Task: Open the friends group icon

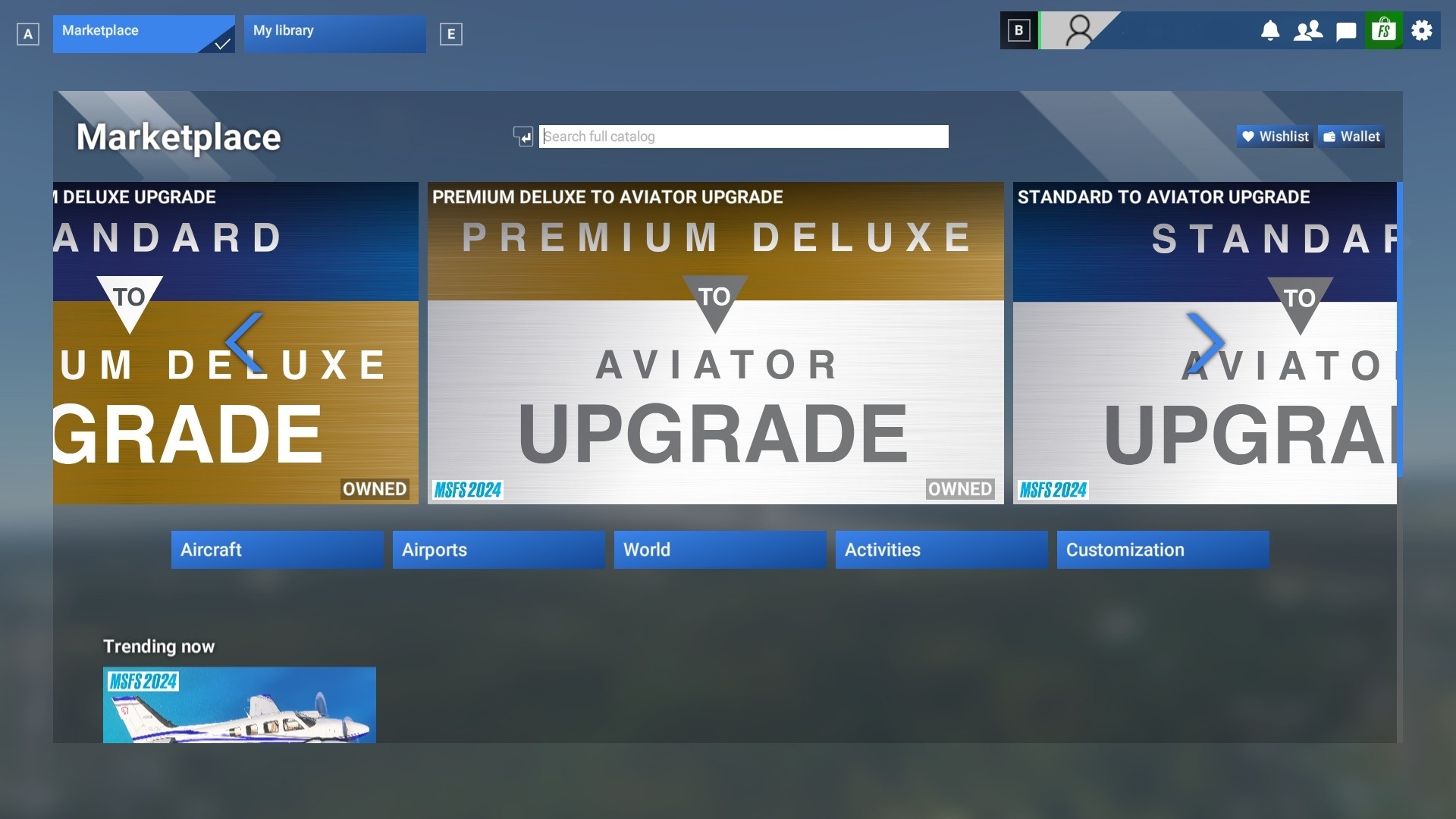Action: tap(1308, 31)
